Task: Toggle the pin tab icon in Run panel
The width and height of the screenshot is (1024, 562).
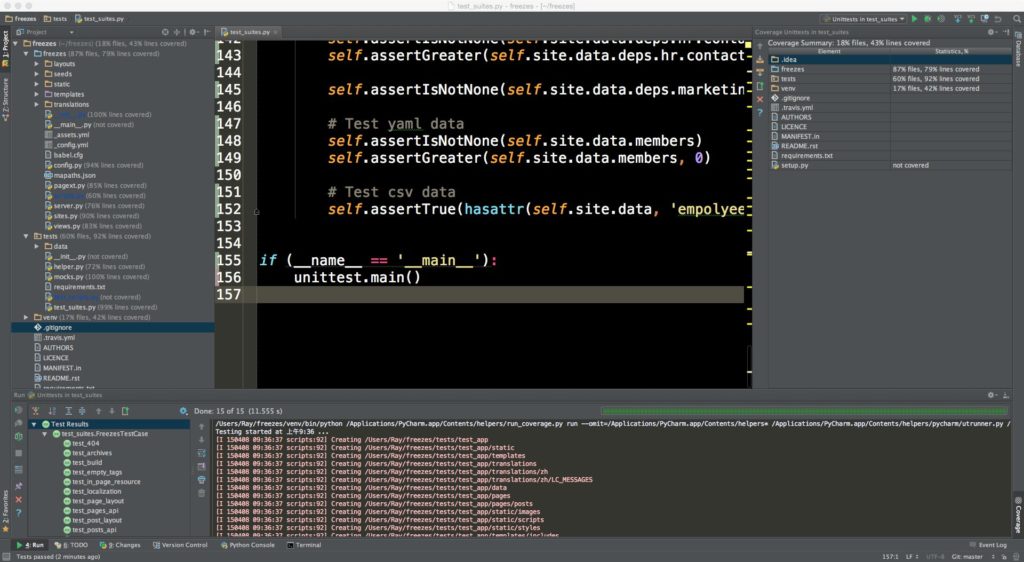Action: tap(18, 486)
